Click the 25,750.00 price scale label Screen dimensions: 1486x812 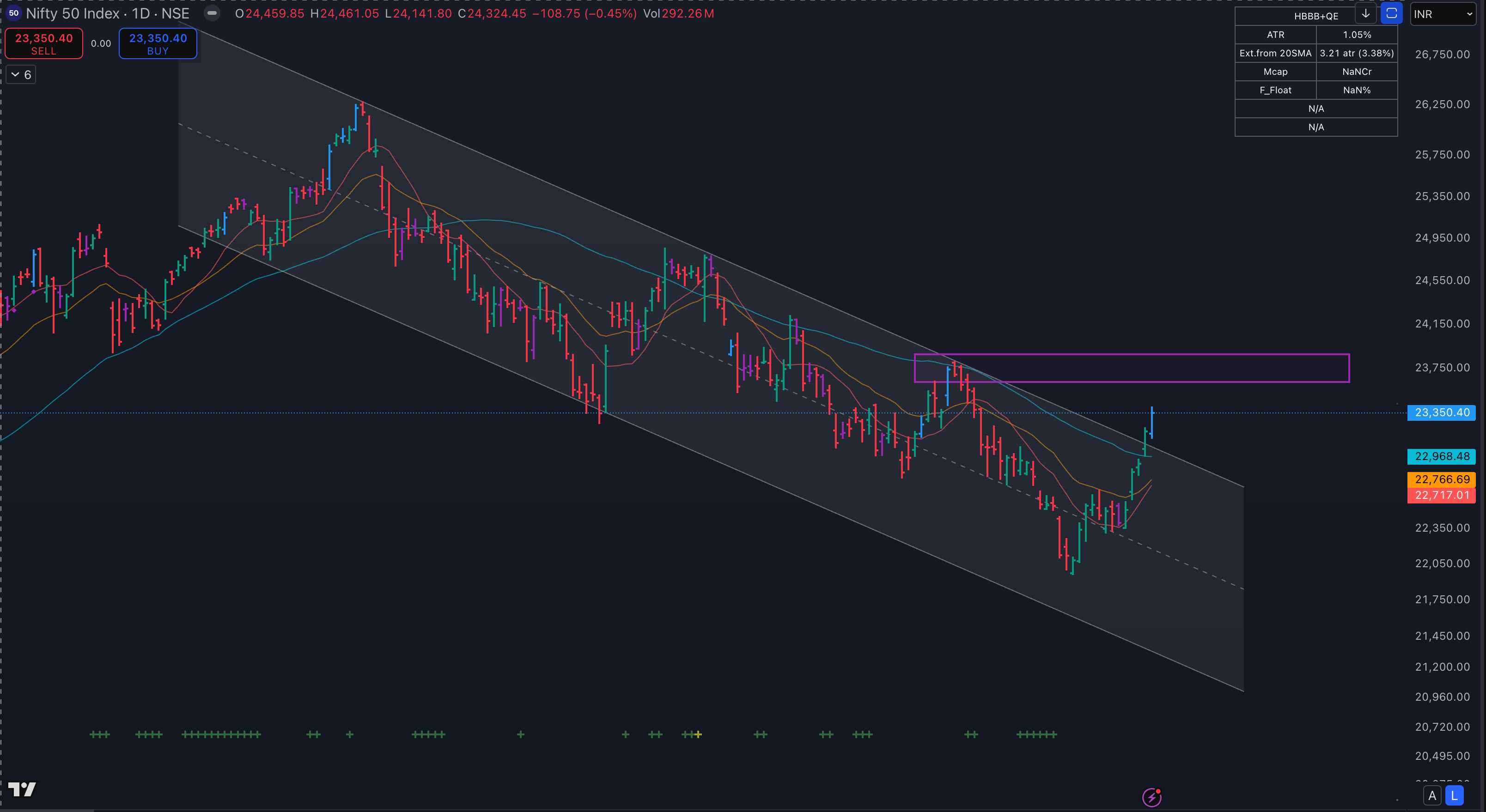coord(1442,154)
